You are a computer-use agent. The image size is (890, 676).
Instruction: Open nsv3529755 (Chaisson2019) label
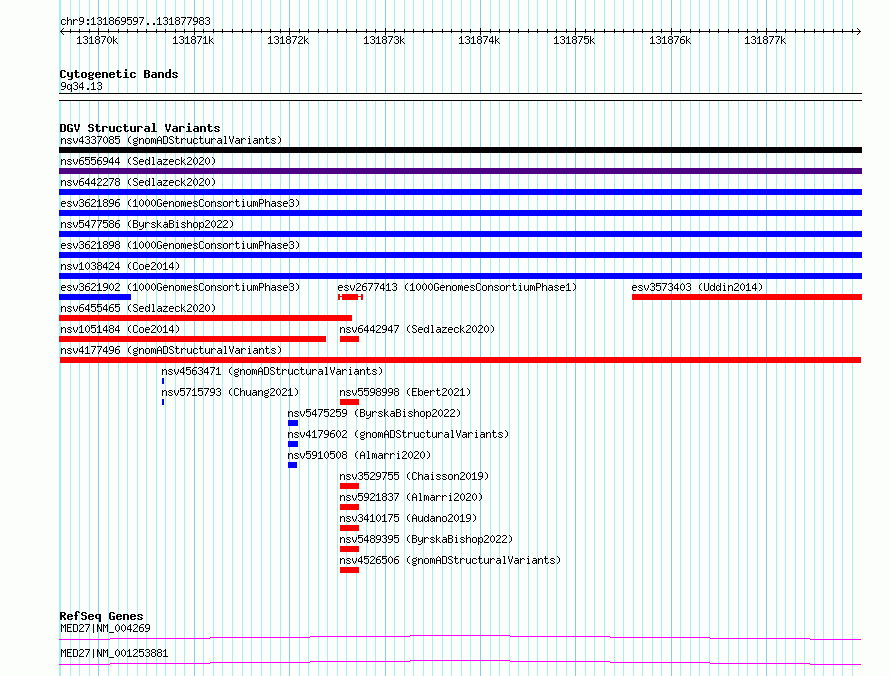pyautogui.click(x=414, y=476)
